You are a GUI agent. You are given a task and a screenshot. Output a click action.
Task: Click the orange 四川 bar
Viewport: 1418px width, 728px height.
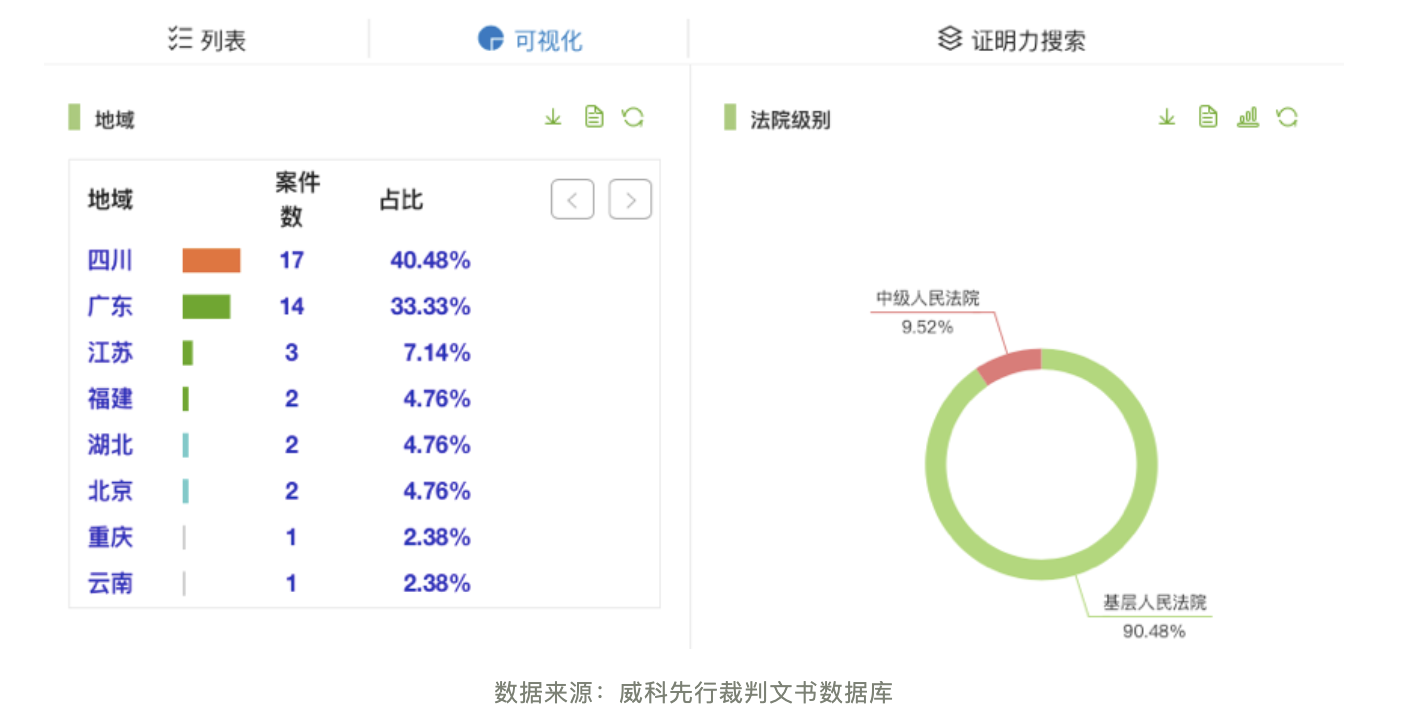(x=211, y=261)
